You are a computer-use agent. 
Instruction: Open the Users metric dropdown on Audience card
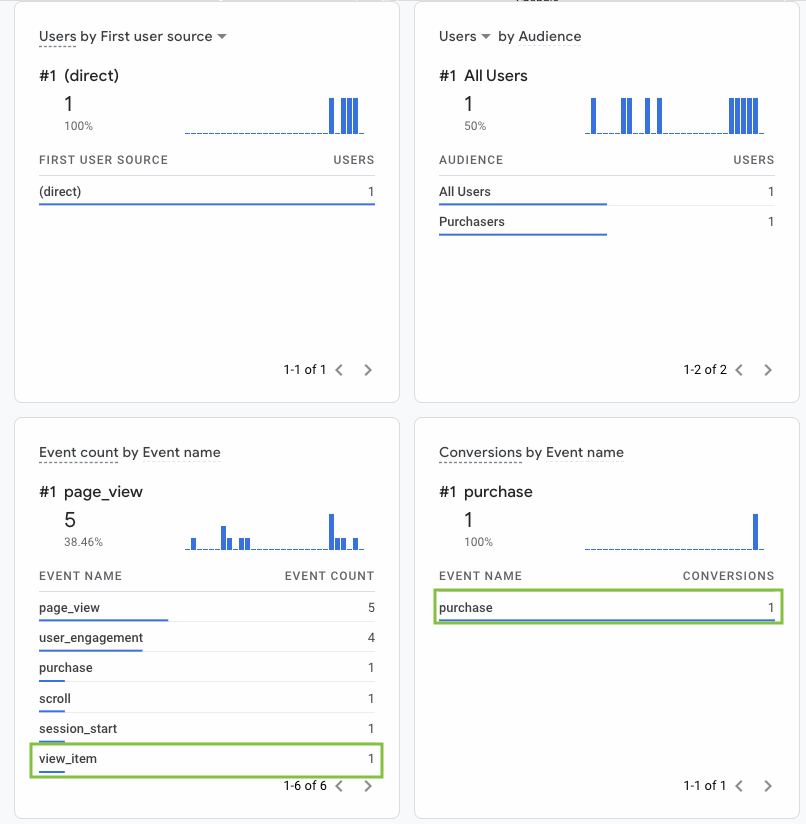point(460,36)
